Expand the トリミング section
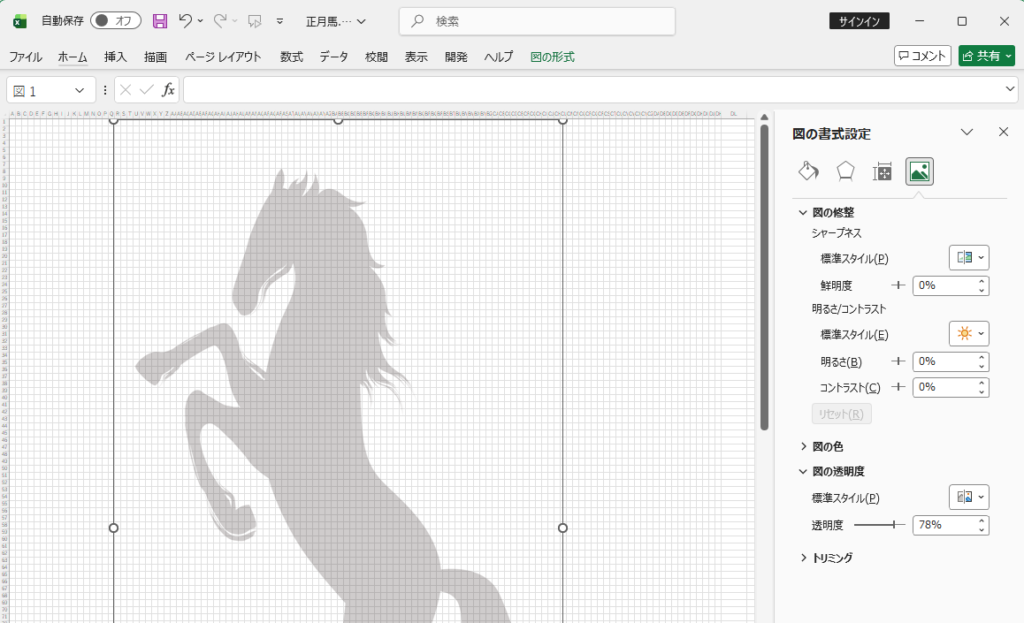The image size is (1024, 623). pos(830,558)
